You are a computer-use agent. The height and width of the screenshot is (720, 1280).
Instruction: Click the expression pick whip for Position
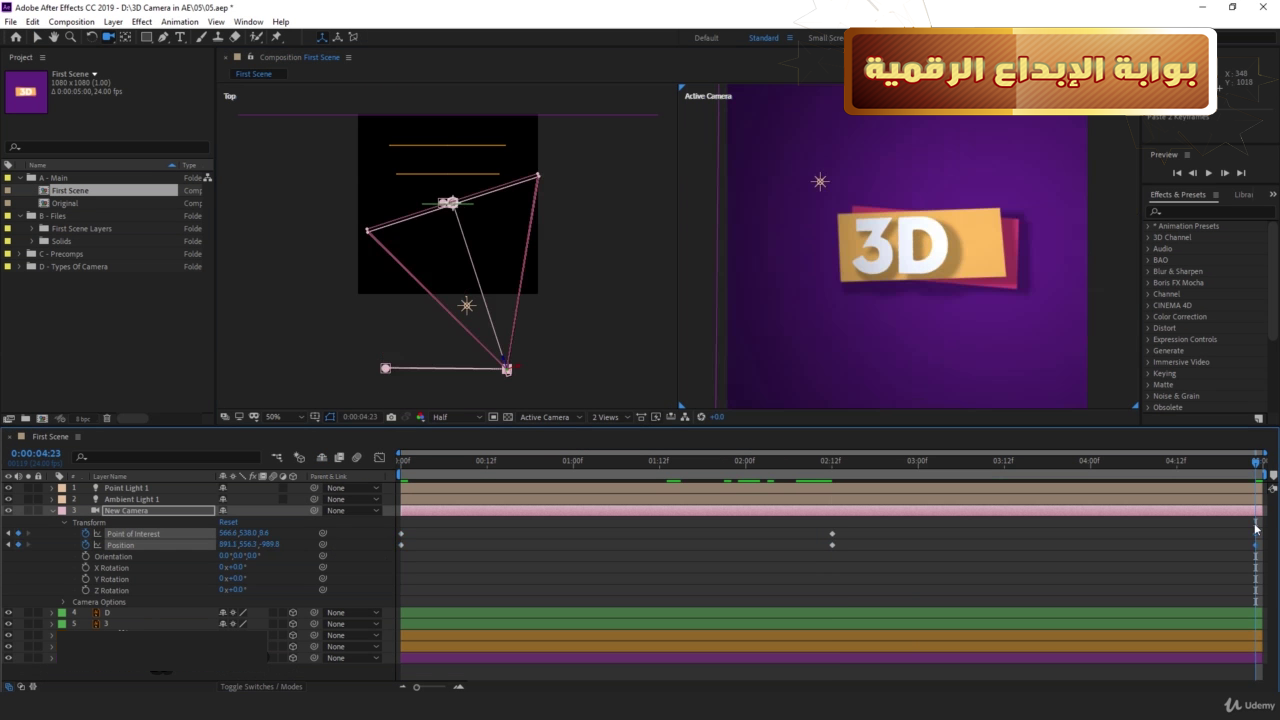point(322,545)
